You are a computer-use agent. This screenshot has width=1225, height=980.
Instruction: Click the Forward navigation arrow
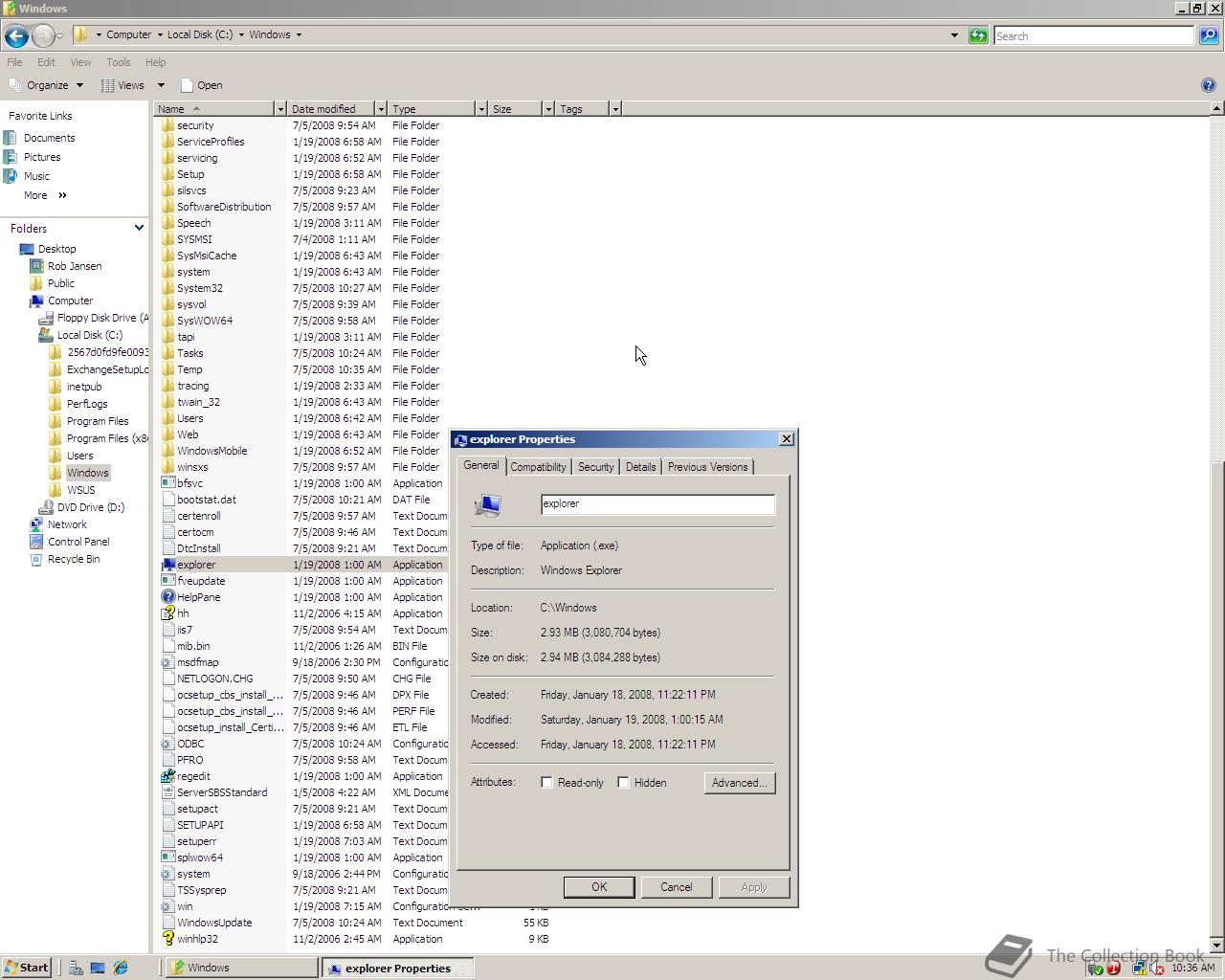click(43, 35)
